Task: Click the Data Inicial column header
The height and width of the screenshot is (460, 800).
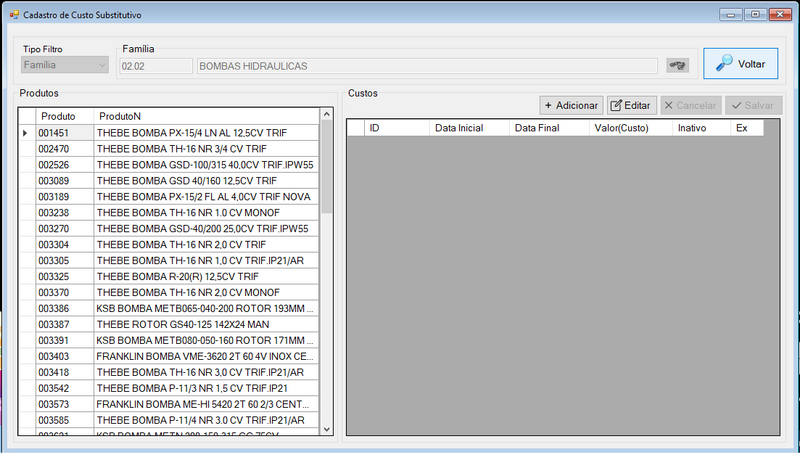Action: (469, 128)
